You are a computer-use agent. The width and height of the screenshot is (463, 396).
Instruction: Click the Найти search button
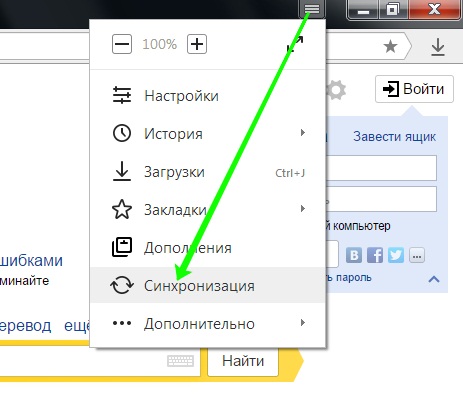pyautogui.click(x=243, y=361)
